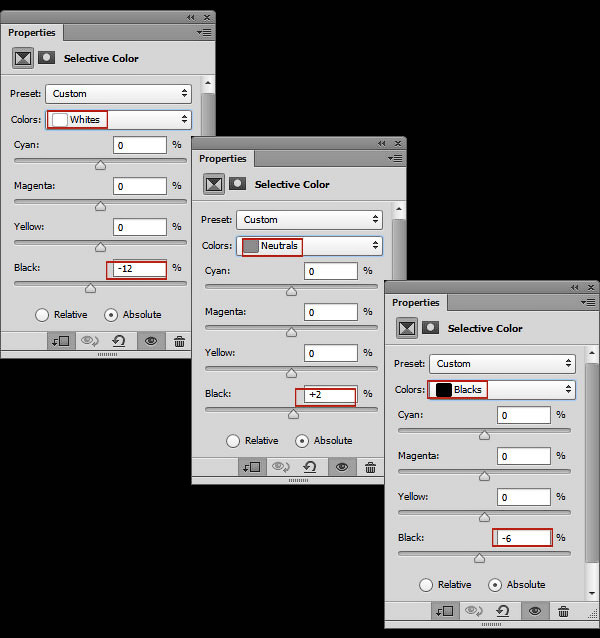Viewport: 600px width, 638px height.
Task: Click Cyan value field in Neutrals panel
Action: point(331,271)
